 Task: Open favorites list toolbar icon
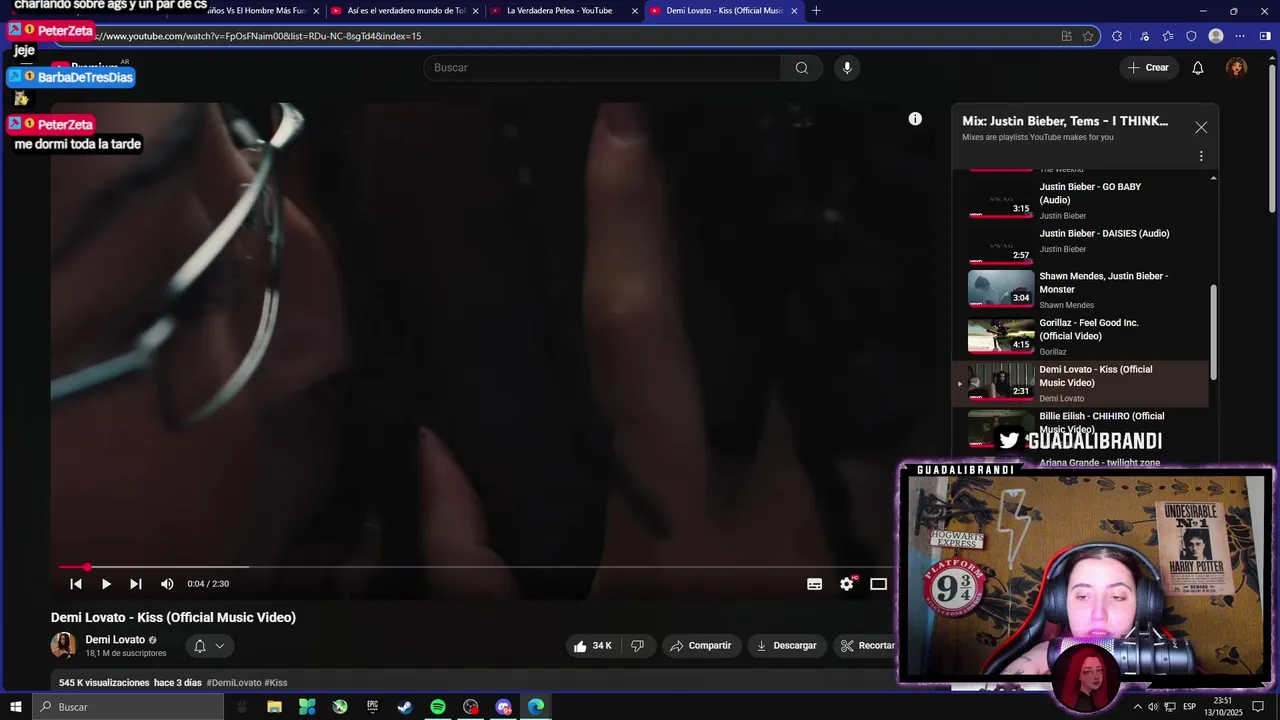point(1168,36)
